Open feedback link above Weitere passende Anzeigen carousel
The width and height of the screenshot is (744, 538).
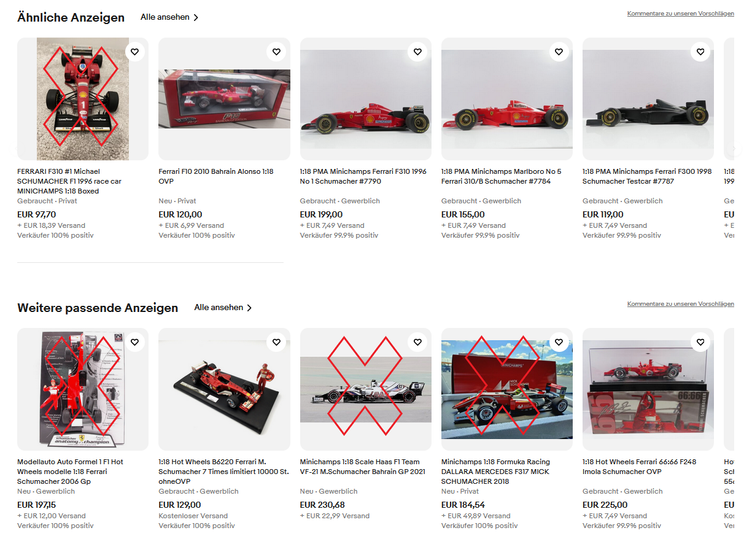[x=680, y=304]
